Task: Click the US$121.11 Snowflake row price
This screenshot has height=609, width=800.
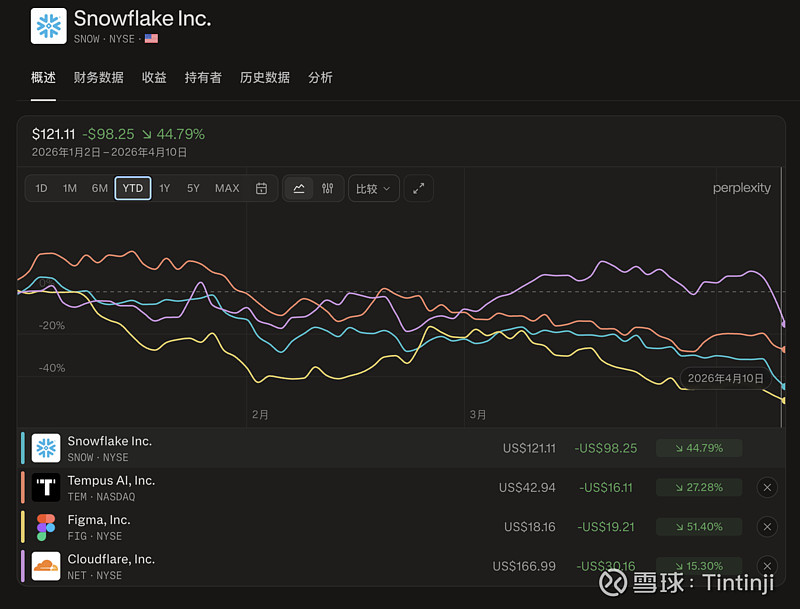Action: (x=529, y=448)
